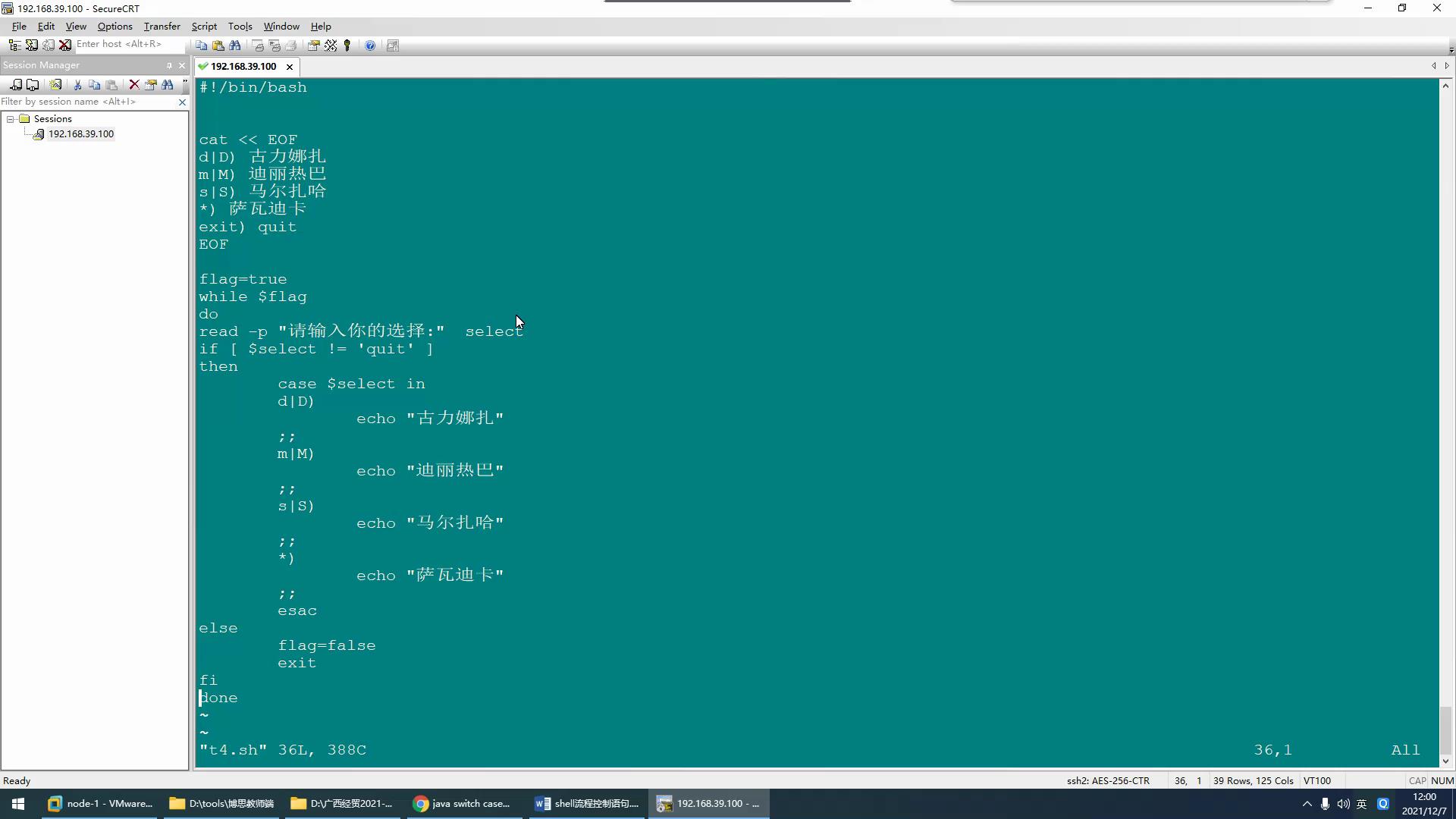The image size is (1456, 819).
Task: Open the View menu
Action: 76,26
